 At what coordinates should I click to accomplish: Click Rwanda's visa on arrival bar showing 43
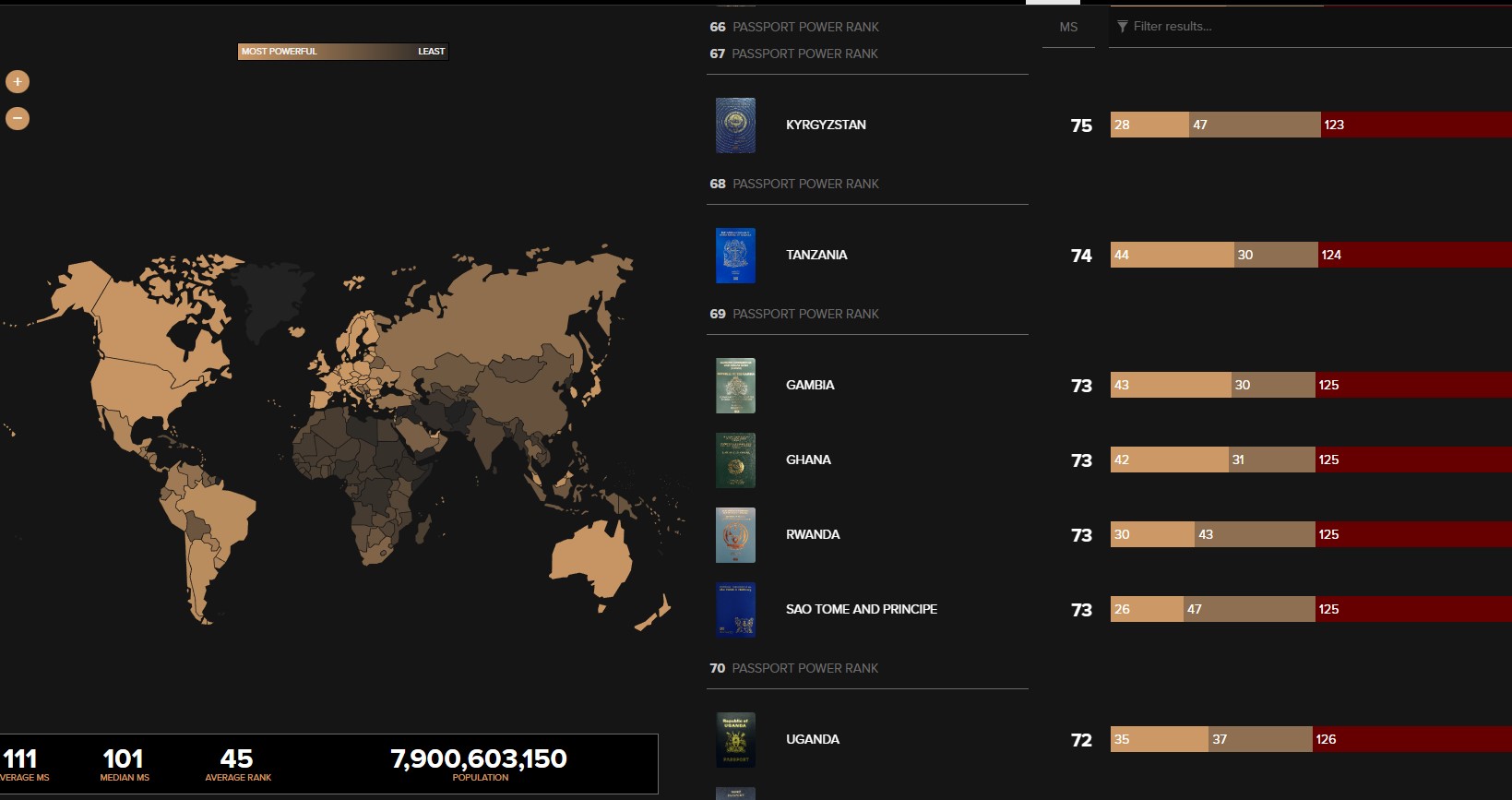tap(1254, 535)
